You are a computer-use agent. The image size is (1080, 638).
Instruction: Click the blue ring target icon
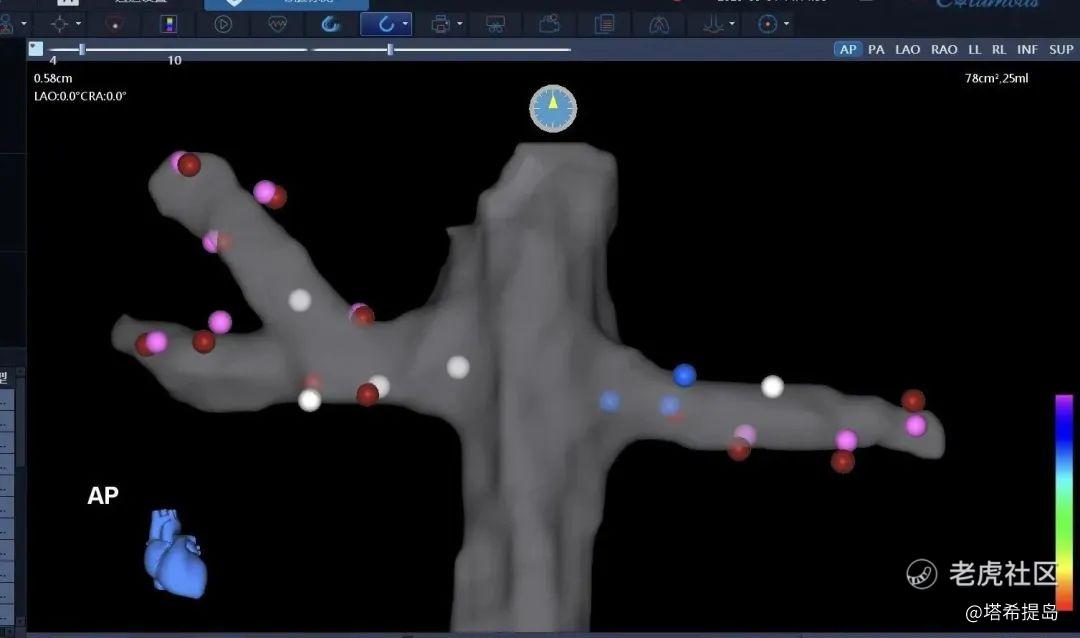pos(767,24)
